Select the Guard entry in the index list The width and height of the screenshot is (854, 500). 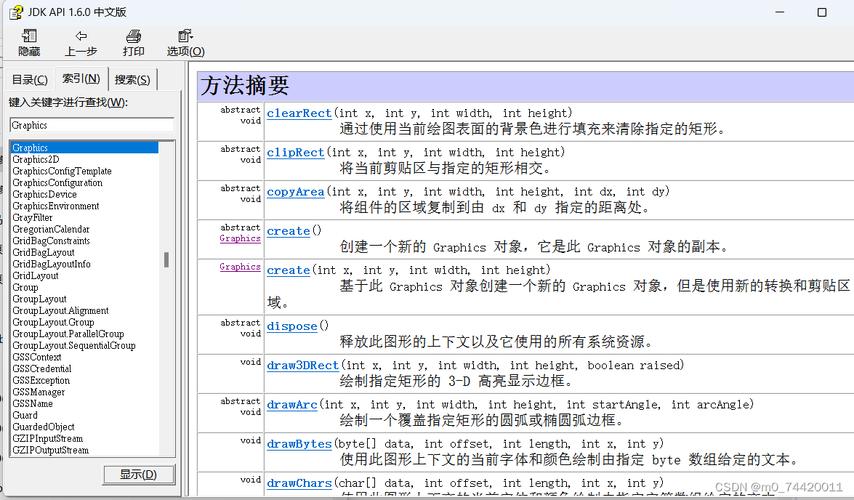click(25, 415)
